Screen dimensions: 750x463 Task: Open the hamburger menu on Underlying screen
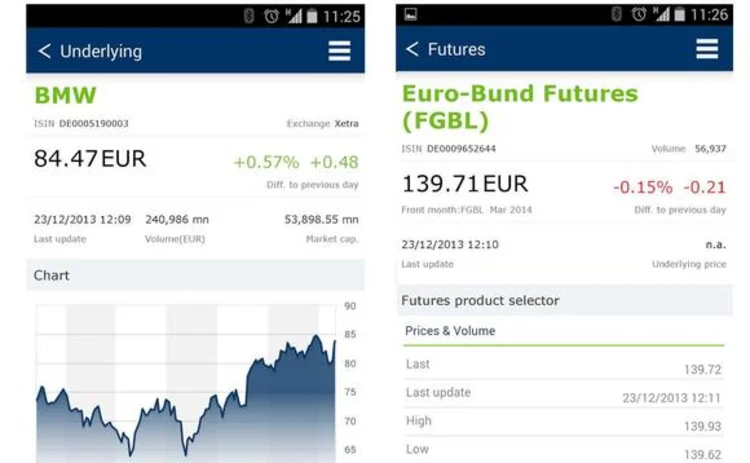click(340, 51)
